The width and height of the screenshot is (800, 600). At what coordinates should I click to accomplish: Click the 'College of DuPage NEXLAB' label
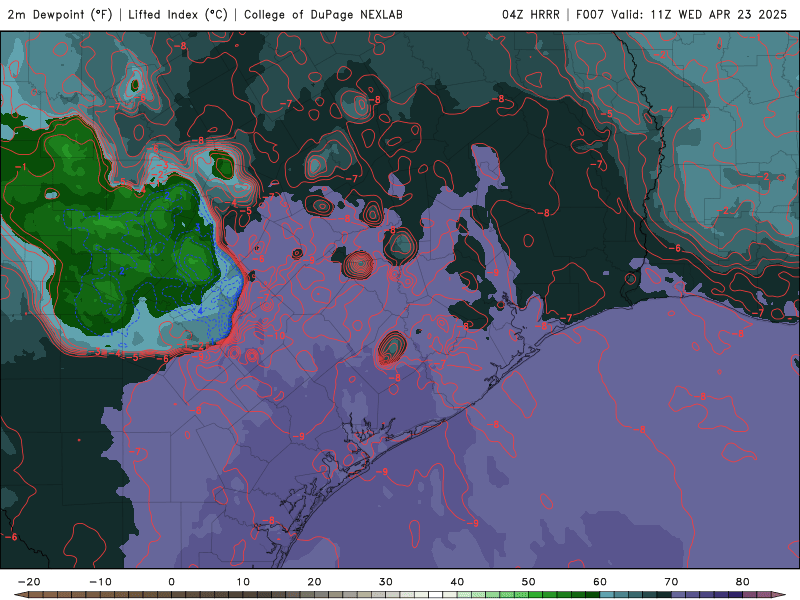tap(323, 14)
